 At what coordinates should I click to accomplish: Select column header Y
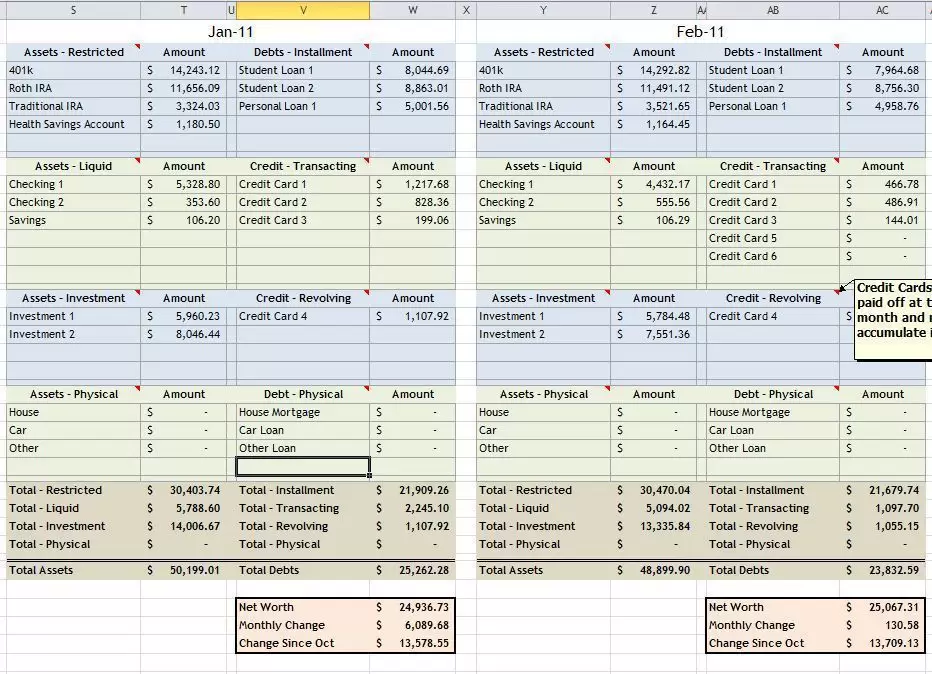coord(543,10)
